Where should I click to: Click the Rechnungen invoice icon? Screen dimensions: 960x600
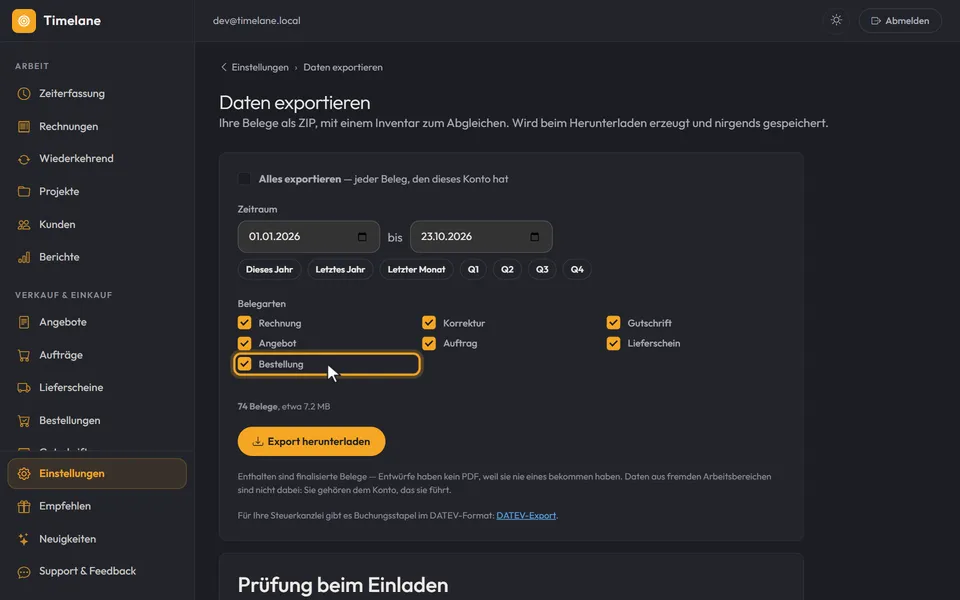point(24,127)
